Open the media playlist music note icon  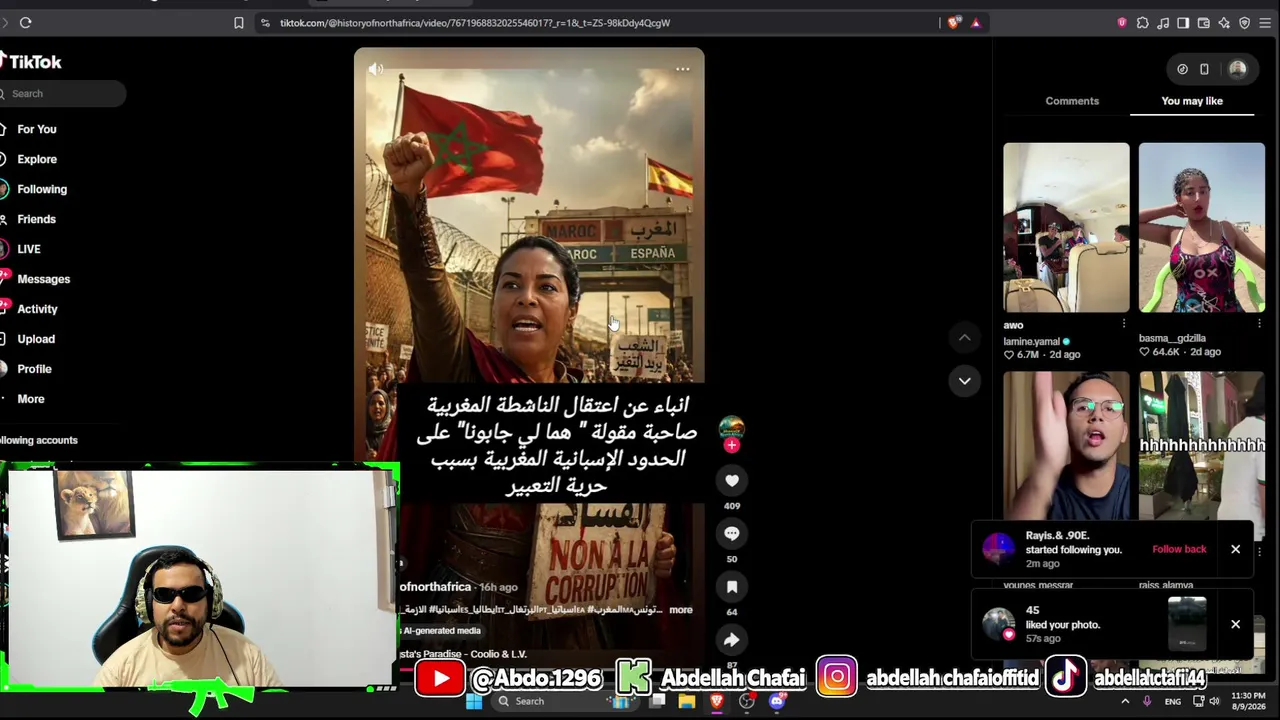[x=1163, y=23]
